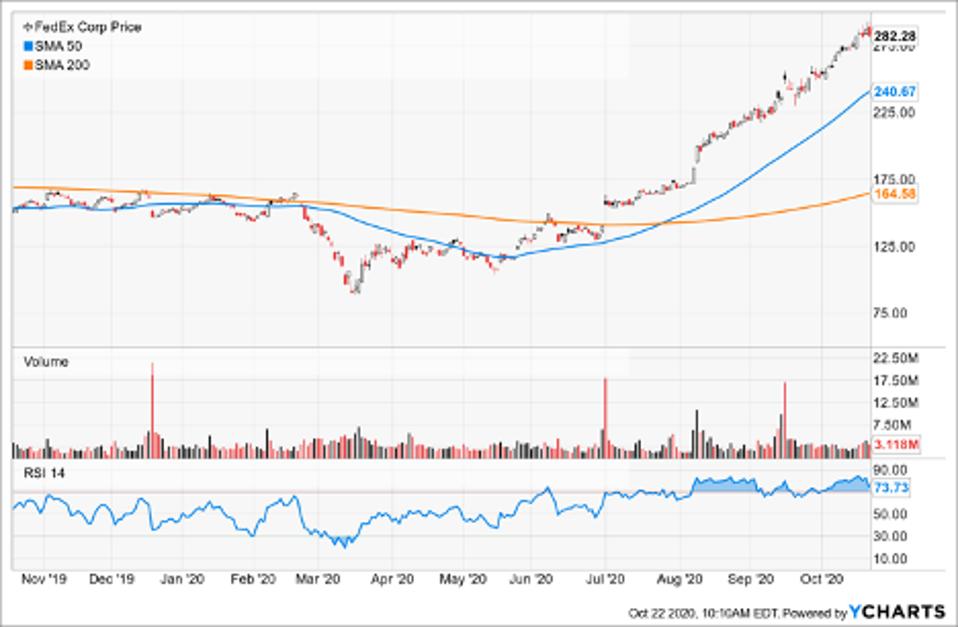Click the Apr '20 date axis label
Viewport: 958px width, 627px height.
point(392,579)
